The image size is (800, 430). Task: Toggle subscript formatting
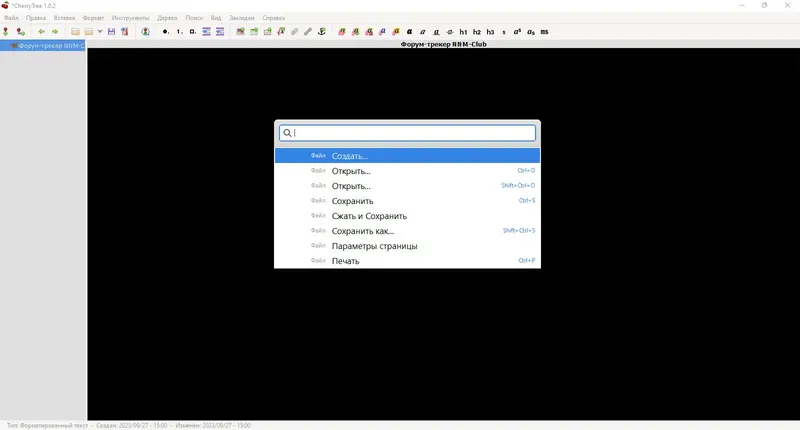tap(531, 32)
